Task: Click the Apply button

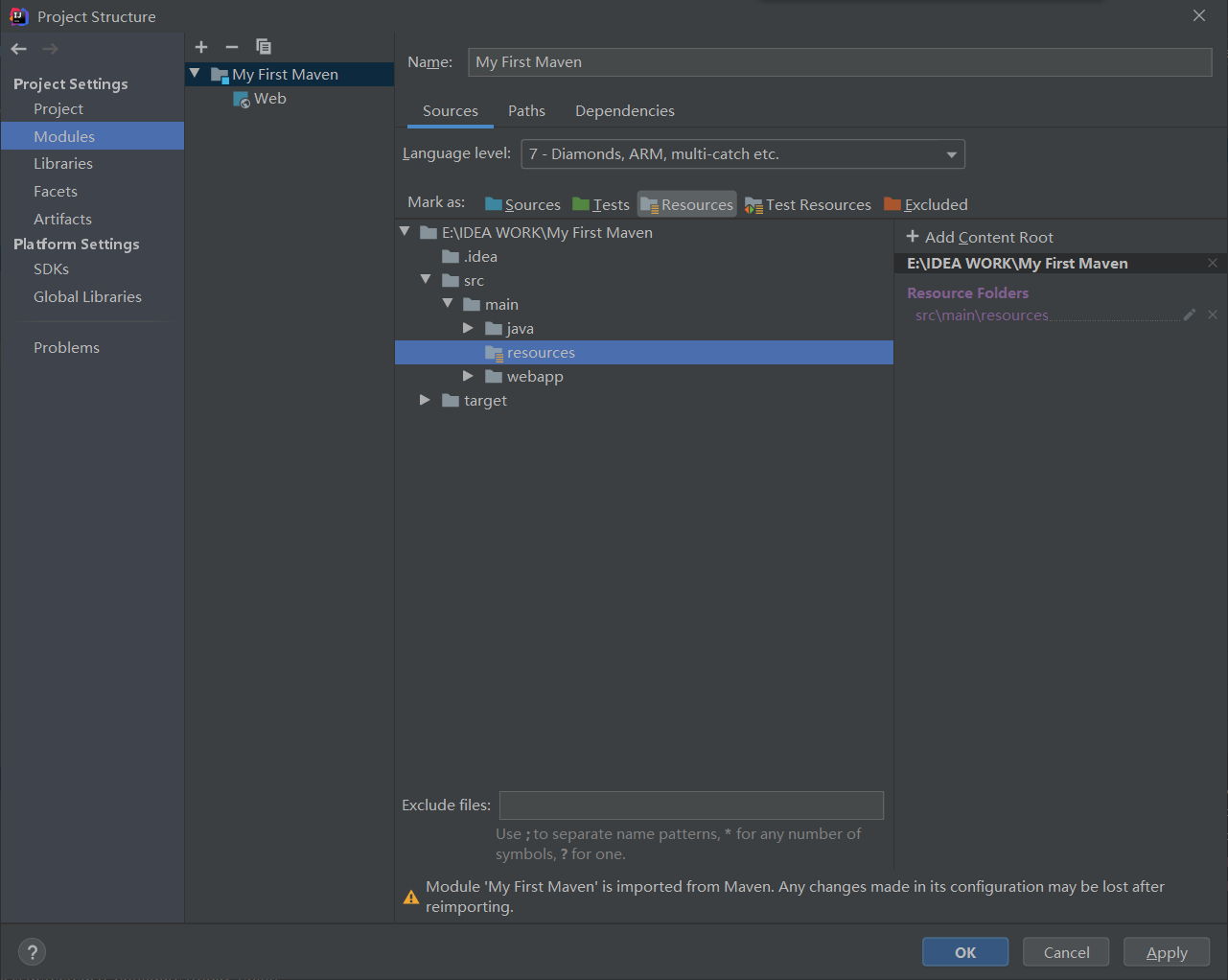Action: tap(1167, 952)
